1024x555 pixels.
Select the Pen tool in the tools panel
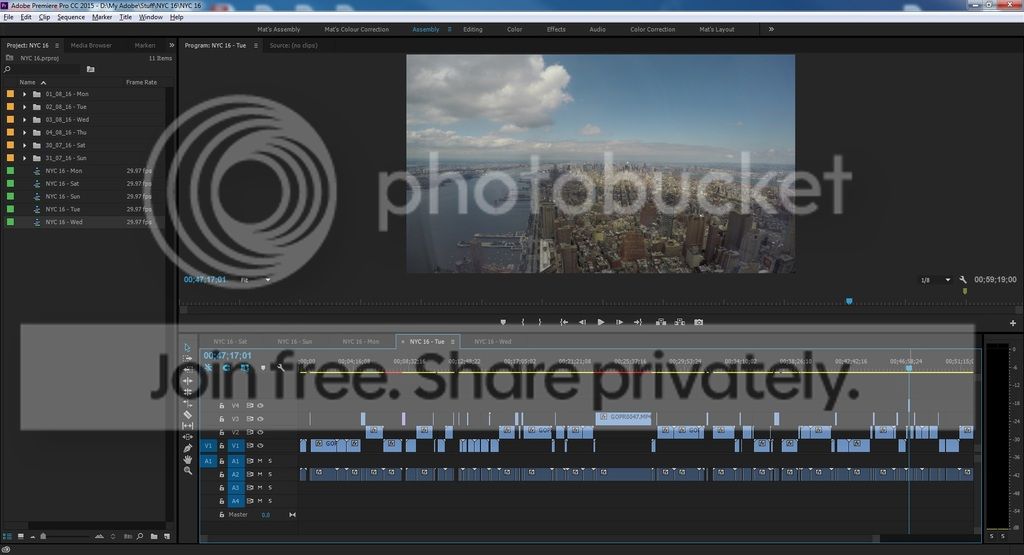coord(187,448)
